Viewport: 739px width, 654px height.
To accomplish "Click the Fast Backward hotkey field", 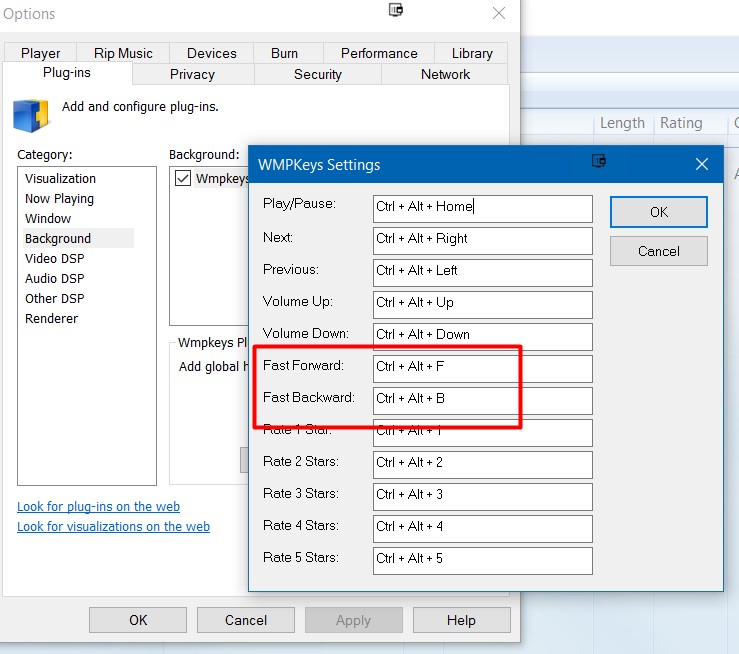I will coord(483,401).
